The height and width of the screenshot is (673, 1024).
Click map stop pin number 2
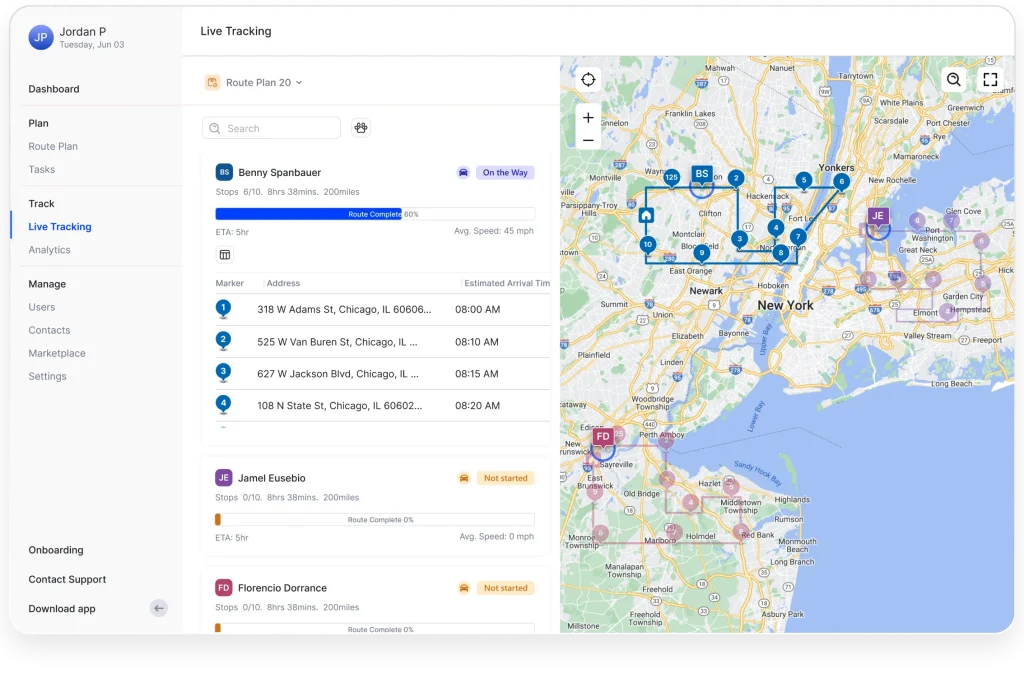coord(736,178)
